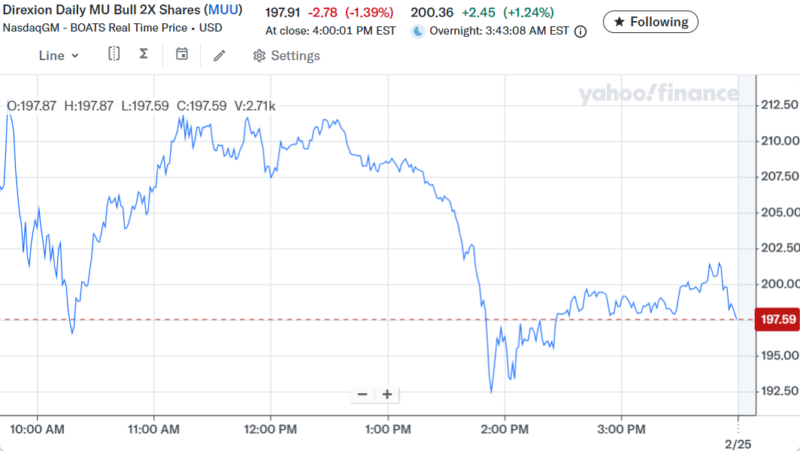Viewport: 800px width, 451px height.
Task: Zoom in the chart with plus button
Action: [x=387, y=394]
